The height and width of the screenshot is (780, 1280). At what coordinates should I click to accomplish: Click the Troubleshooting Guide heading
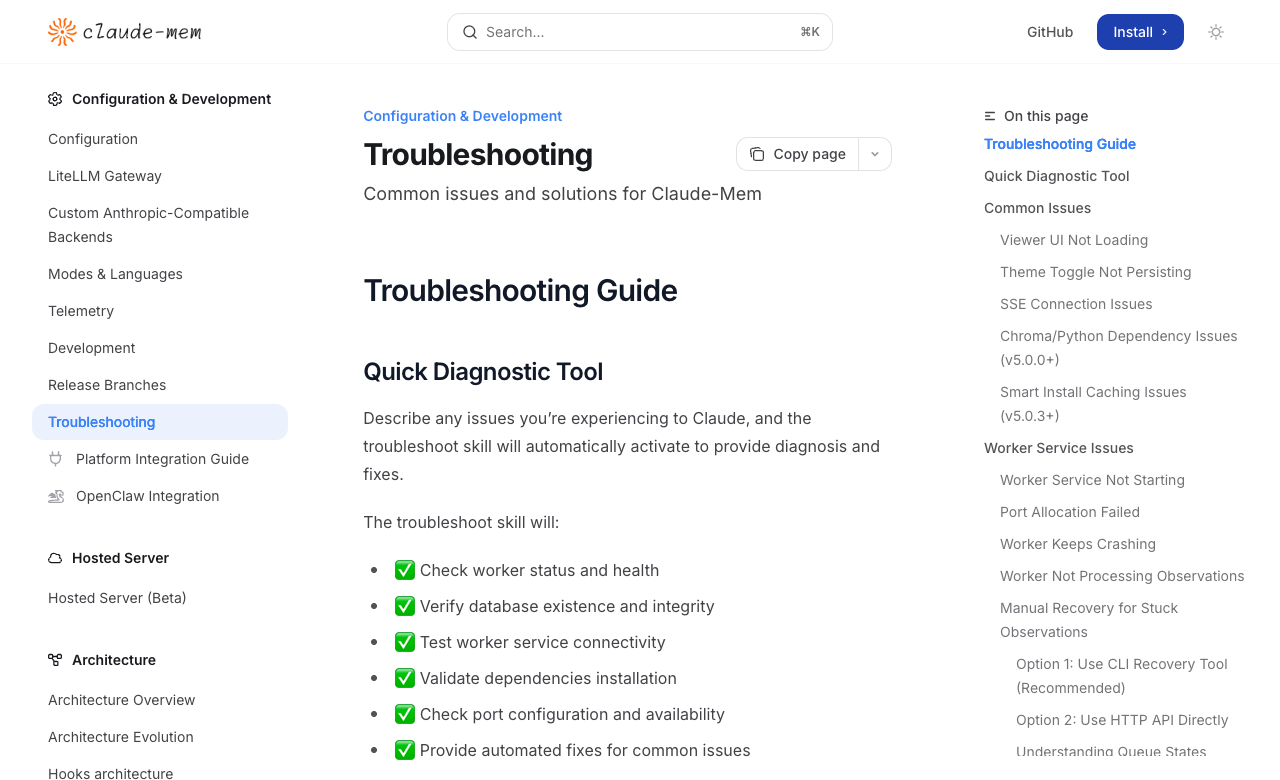click(x=520, y=291)
